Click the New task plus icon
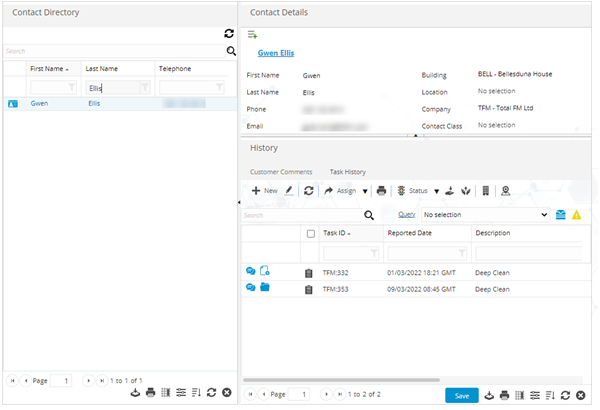The height and width of the screenshot is (410, 600). (x=256, y=190)
